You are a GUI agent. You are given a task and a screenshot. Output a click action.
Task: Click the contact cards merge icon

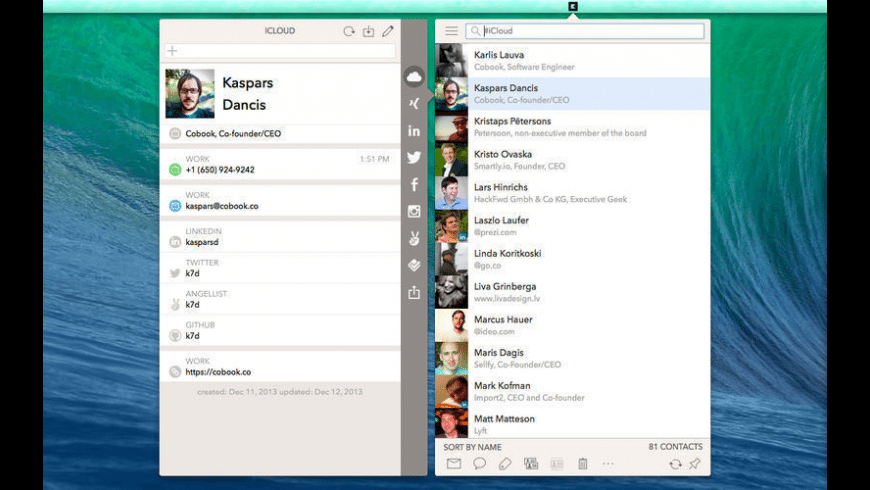(x=531, y=463)
